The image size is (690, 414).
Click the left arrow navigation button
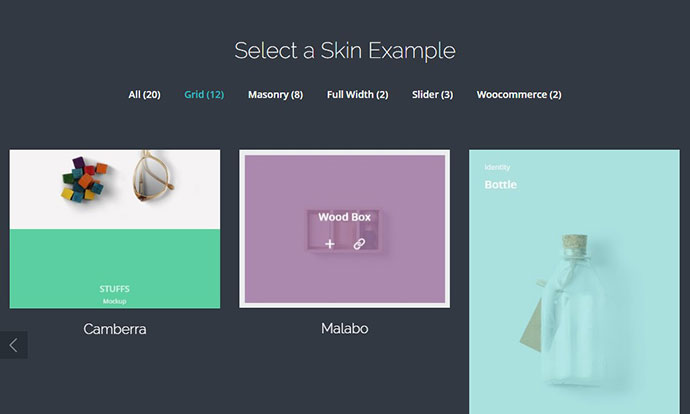14,345
